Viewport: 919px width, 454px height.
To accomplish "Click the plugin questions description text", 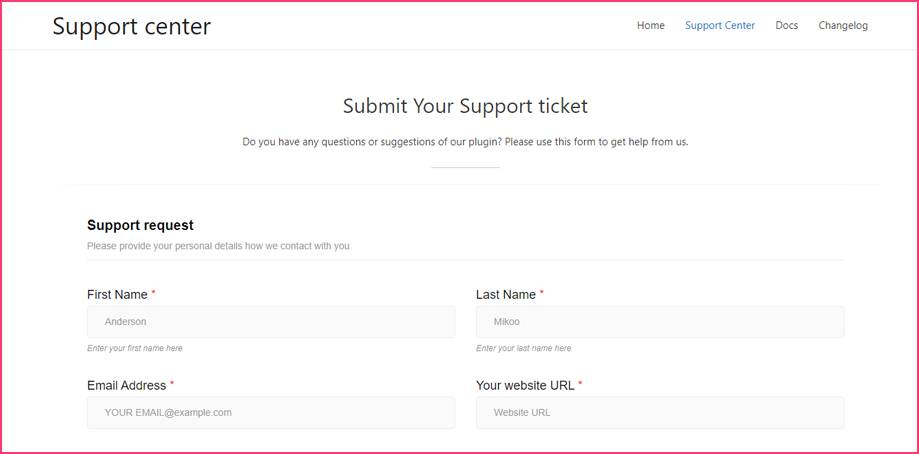I will coord(465,142).
